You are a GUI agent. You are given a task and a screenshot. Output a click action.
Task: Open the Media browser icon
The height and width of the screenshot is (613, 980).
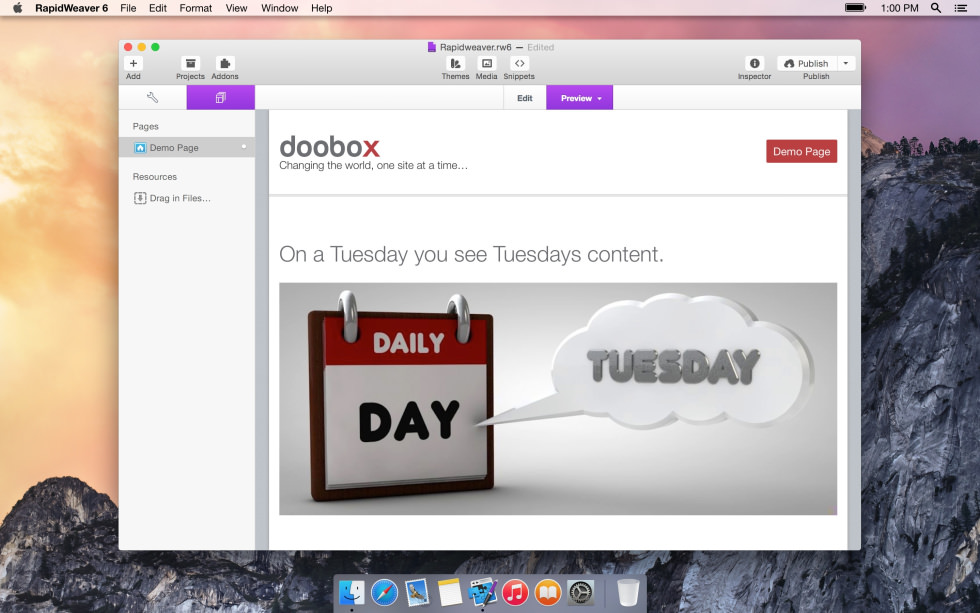point(486,63)
